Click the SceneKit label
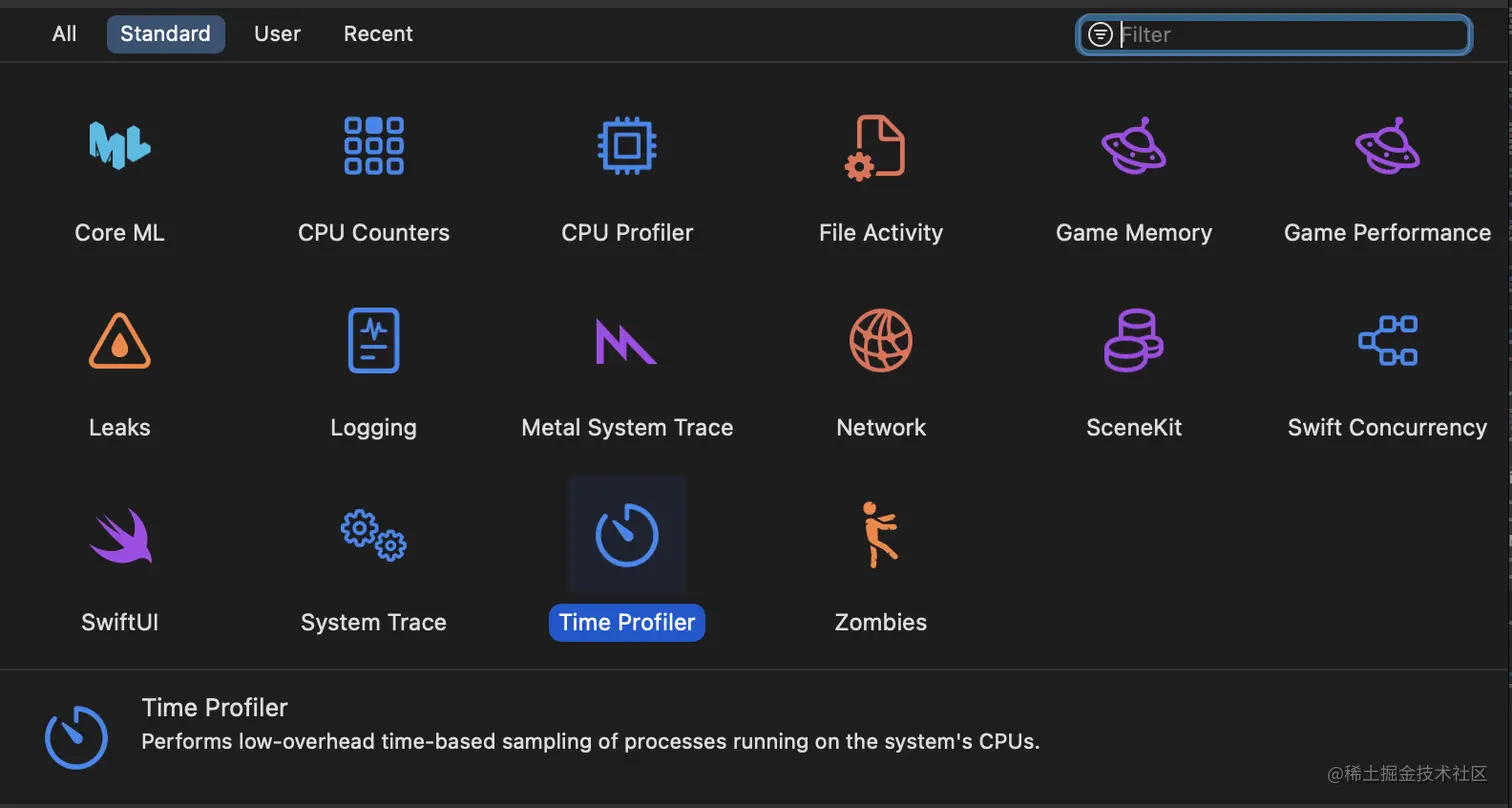The image size is (1512, 808). point(1134,428)
